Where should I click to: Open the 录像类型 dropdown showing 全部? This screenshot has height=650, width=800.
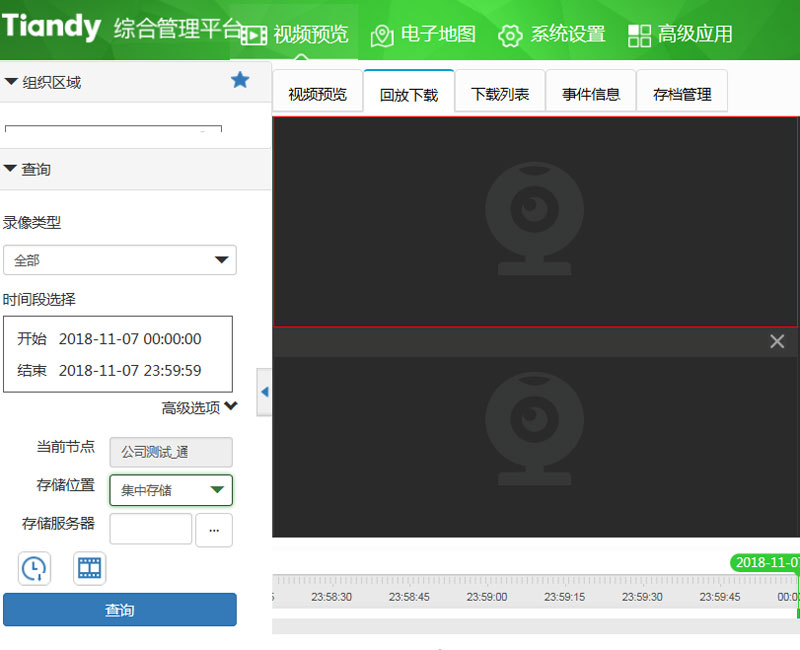(119, 260)
